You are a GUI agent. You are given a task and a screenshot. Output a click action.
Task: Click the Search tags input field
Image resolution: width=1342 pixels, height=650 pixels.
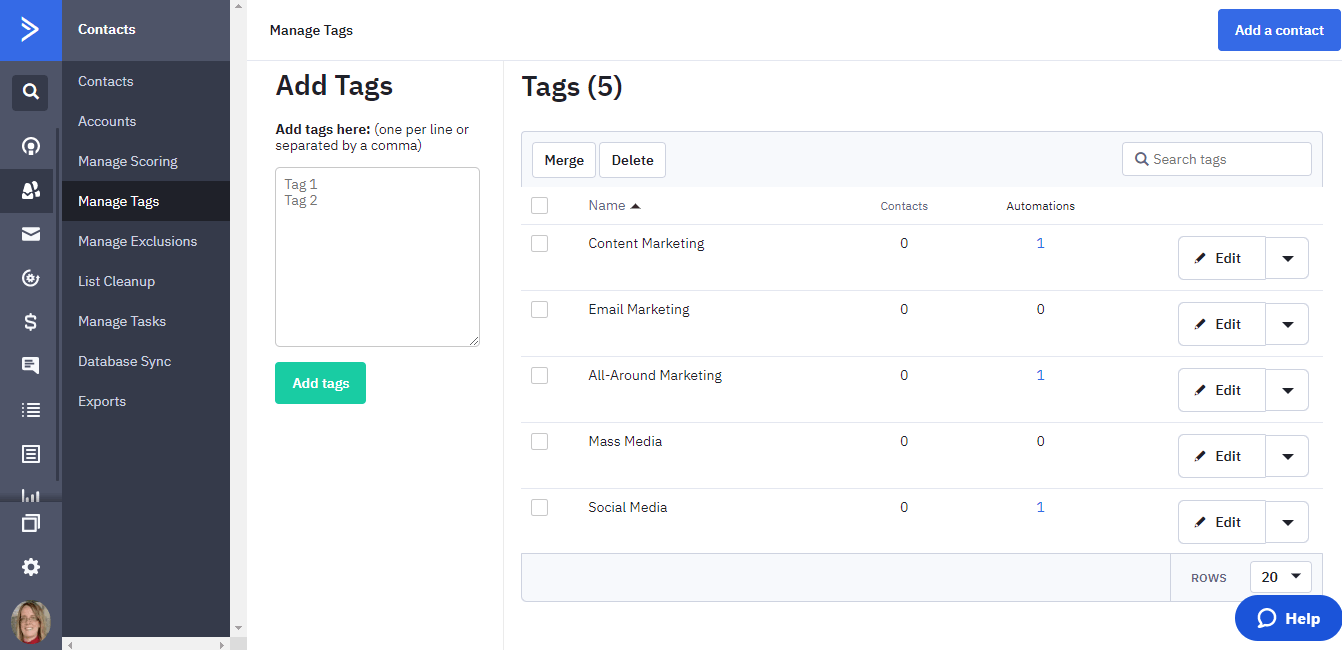pyautogui.click(x=1227, y=159)
